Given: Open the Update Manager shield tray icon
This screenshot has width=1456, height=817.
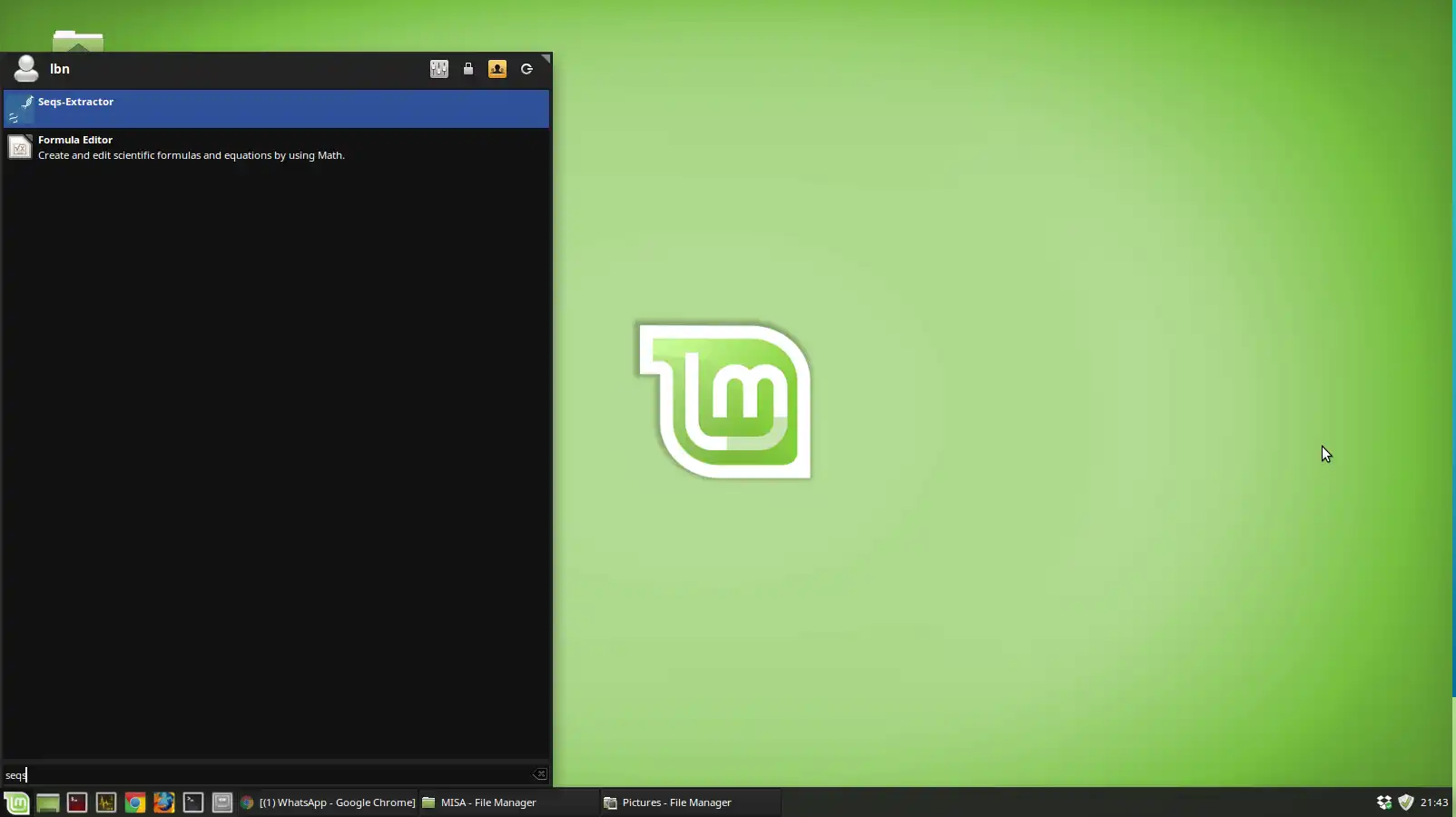Looking at the screenshot, I should 1406,802.
